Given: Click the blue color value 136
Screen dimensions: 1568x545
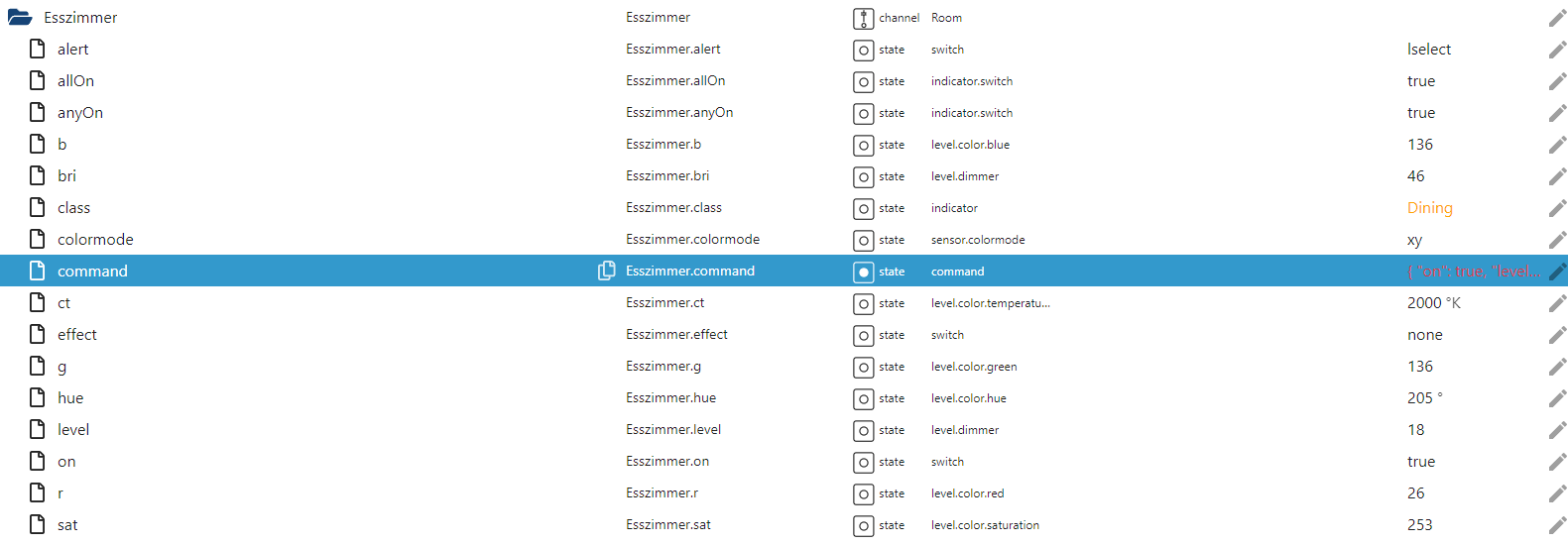Looking at the screenshot, I should 1419,145.
